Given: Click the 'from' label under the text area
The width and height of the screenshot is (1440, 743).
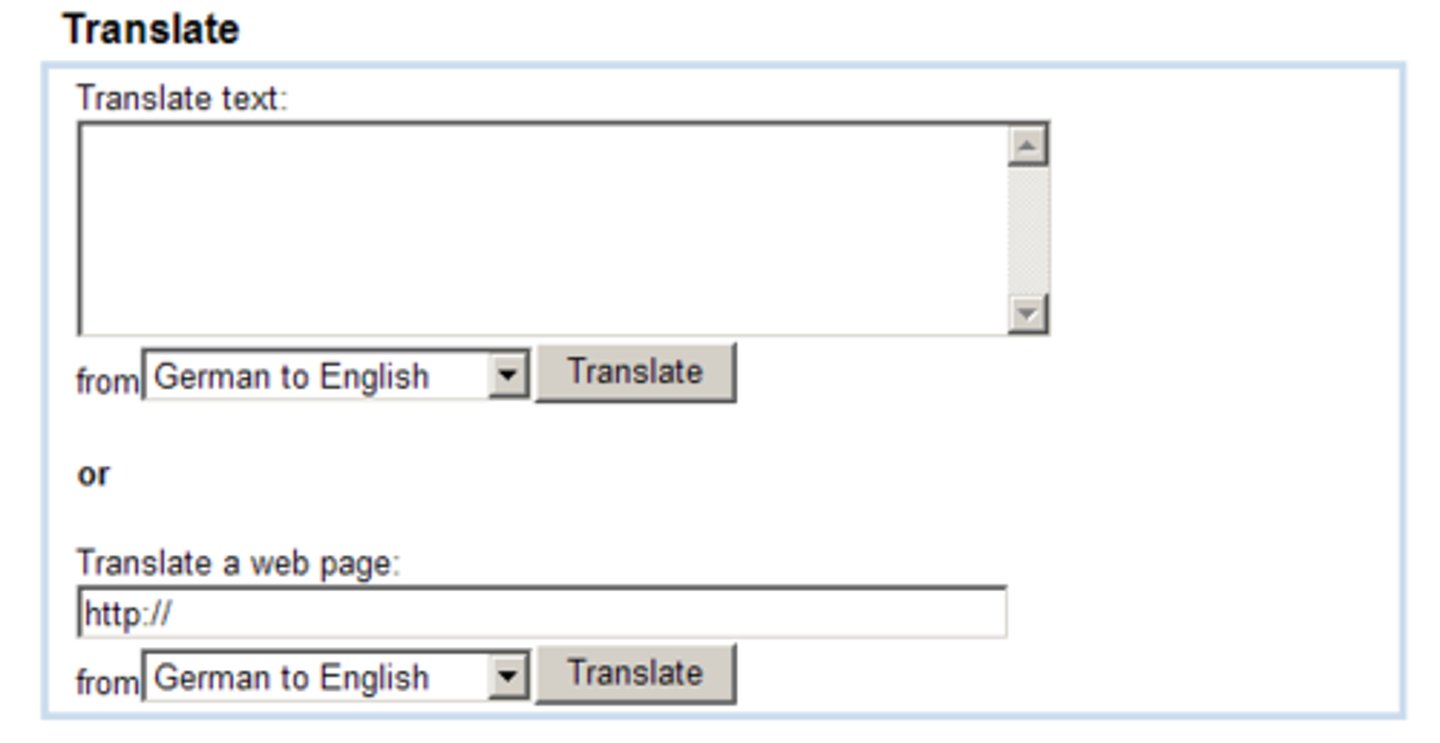Looking at the screenshot, I should 107,381.
